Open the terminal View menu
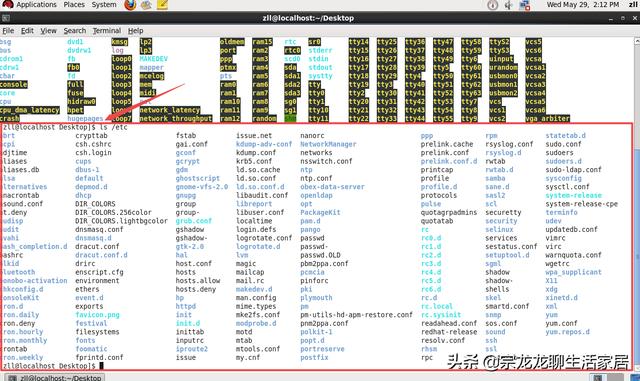This screenshot has width=640, height=381. pos(48,31)
